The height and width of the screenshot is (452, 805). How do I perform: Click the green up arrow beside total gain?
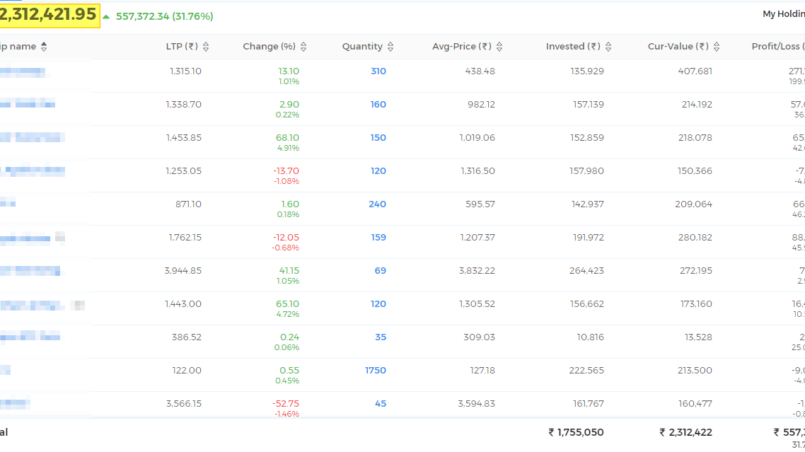pos(106,16)
